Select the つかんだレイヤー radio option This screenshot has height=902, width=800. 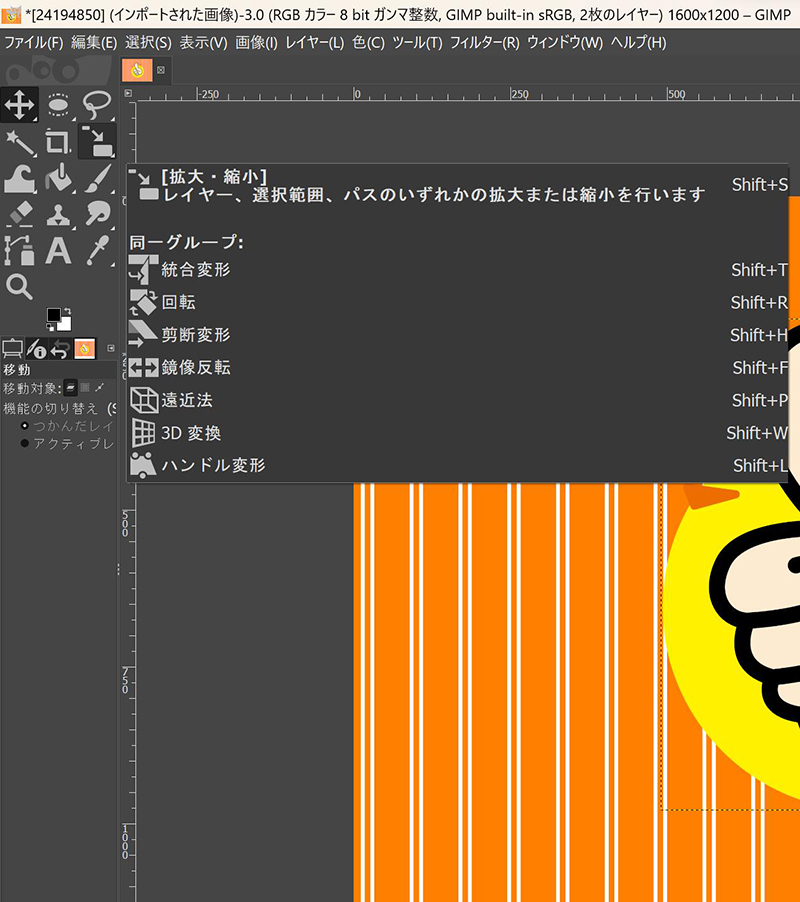[25, 425]
